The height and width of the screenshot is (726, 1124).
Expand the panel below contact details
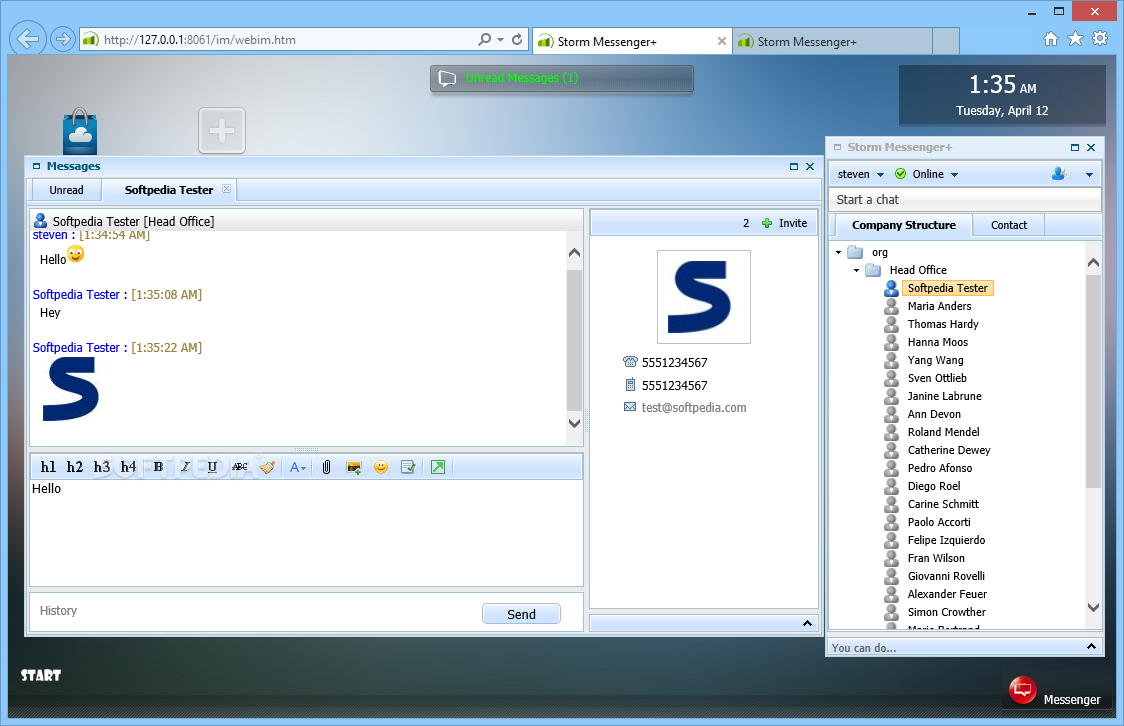pyautogui.click(x=807, y=624)
